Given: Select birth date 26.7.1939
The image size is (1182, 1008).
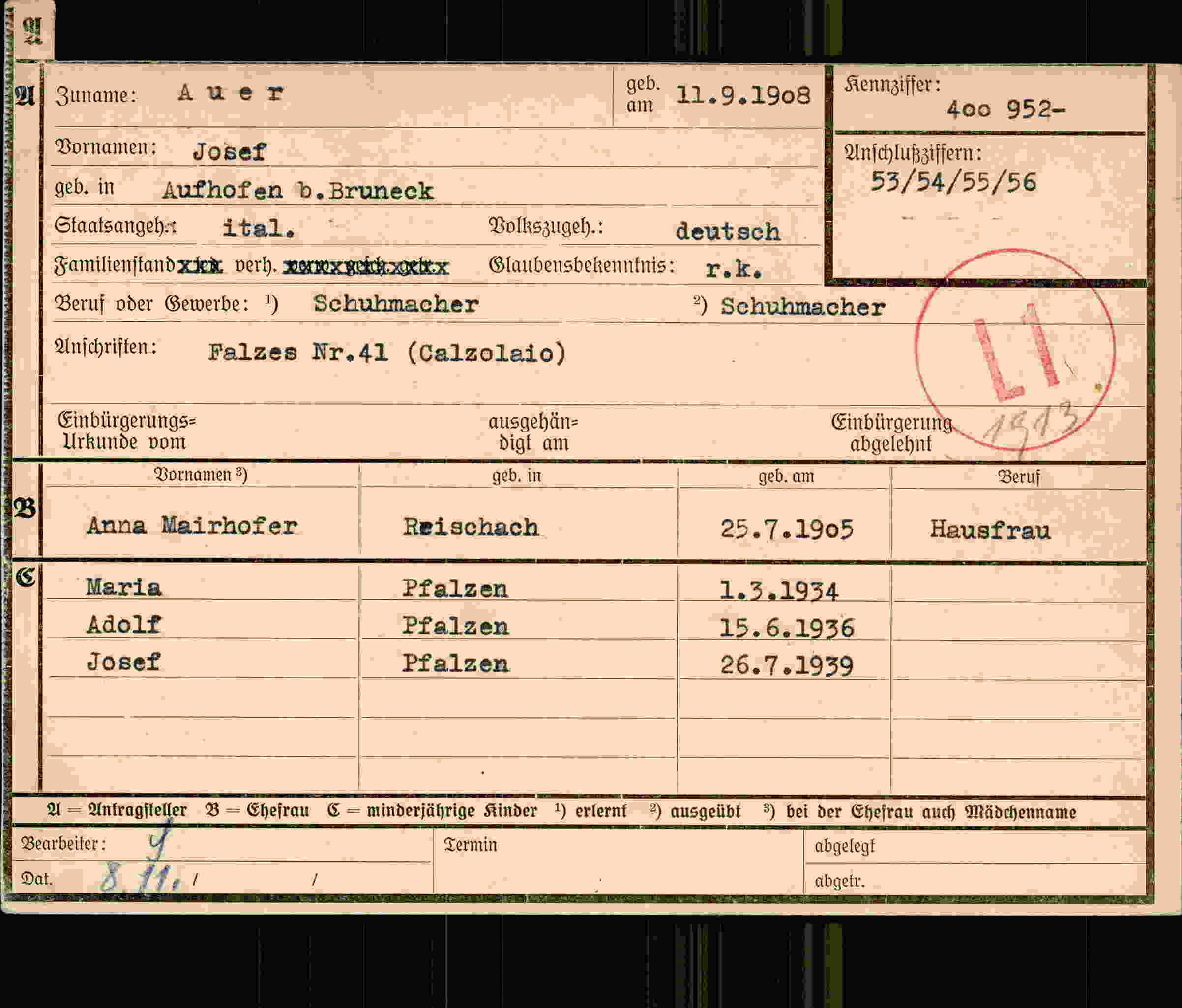Looking at the screenshot, I should [787, 665].
